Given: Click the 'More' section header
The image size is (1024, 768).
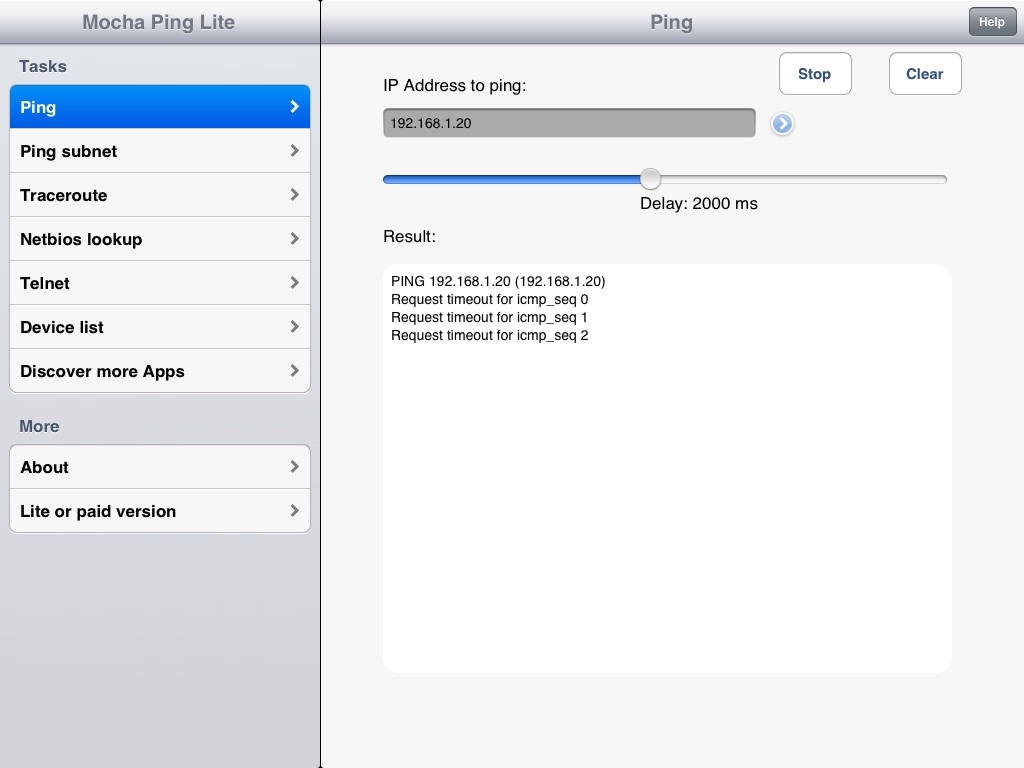Looking at the screenshot, I should click(x=39, y=426).
